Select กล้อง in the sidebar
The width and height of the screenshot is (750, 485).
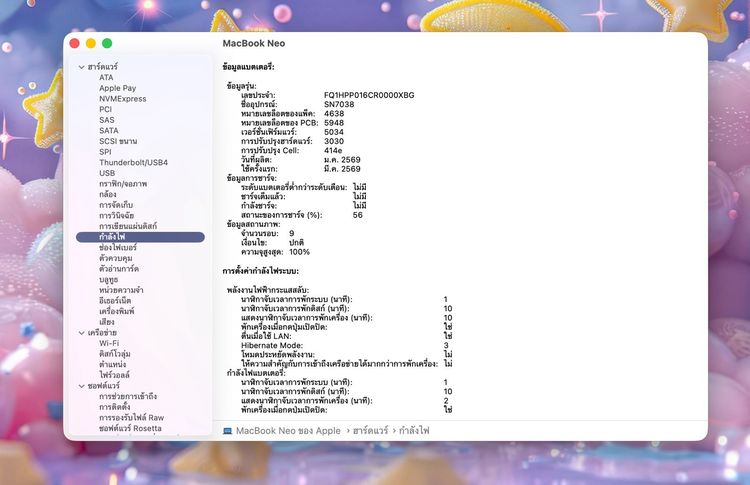(108, 194)
